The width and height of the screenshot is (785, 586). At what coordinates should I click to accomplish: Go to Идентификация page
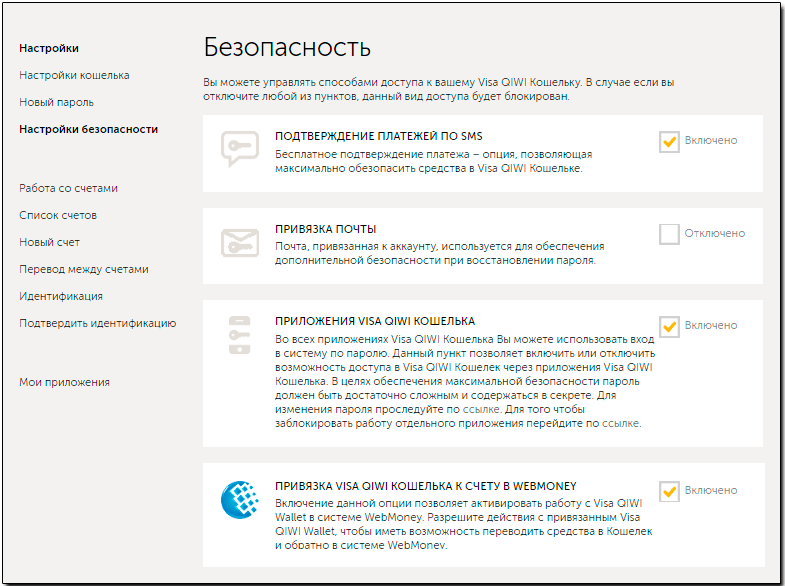(x=61, y=296)
